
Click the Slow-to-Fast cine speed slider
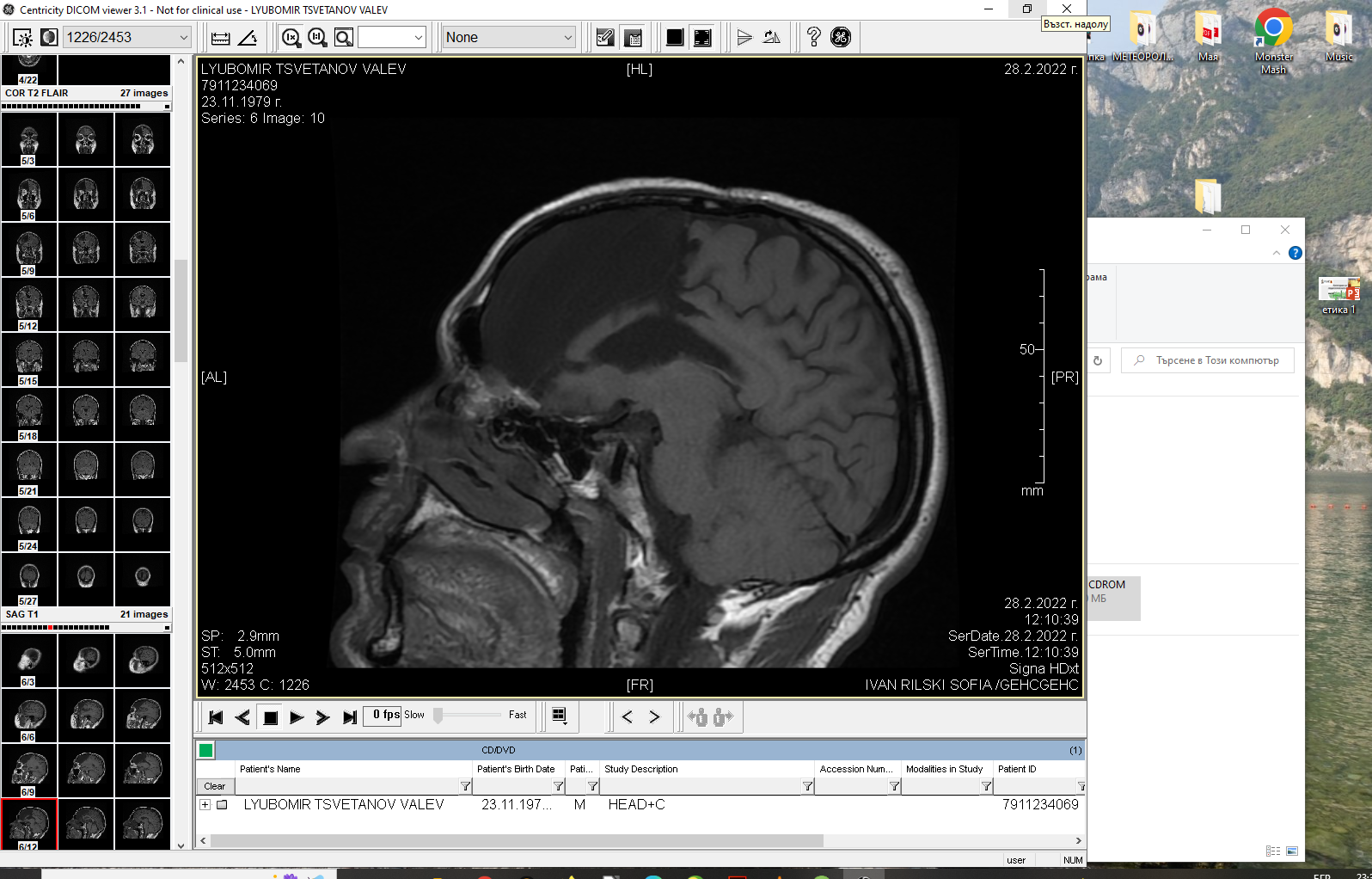coord(469,716)
